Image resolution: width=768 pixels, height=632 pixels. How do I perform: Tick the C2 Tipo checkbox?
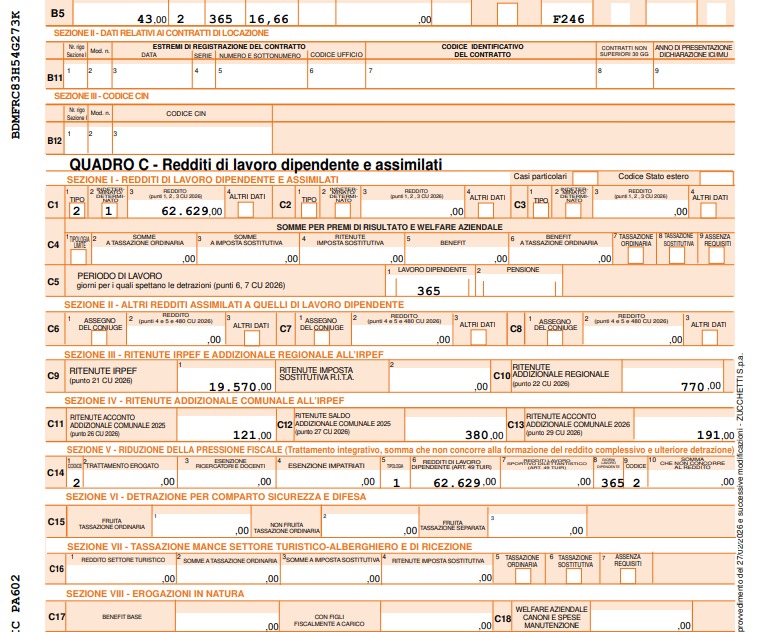pyautogui.click(x=309, y=210)
